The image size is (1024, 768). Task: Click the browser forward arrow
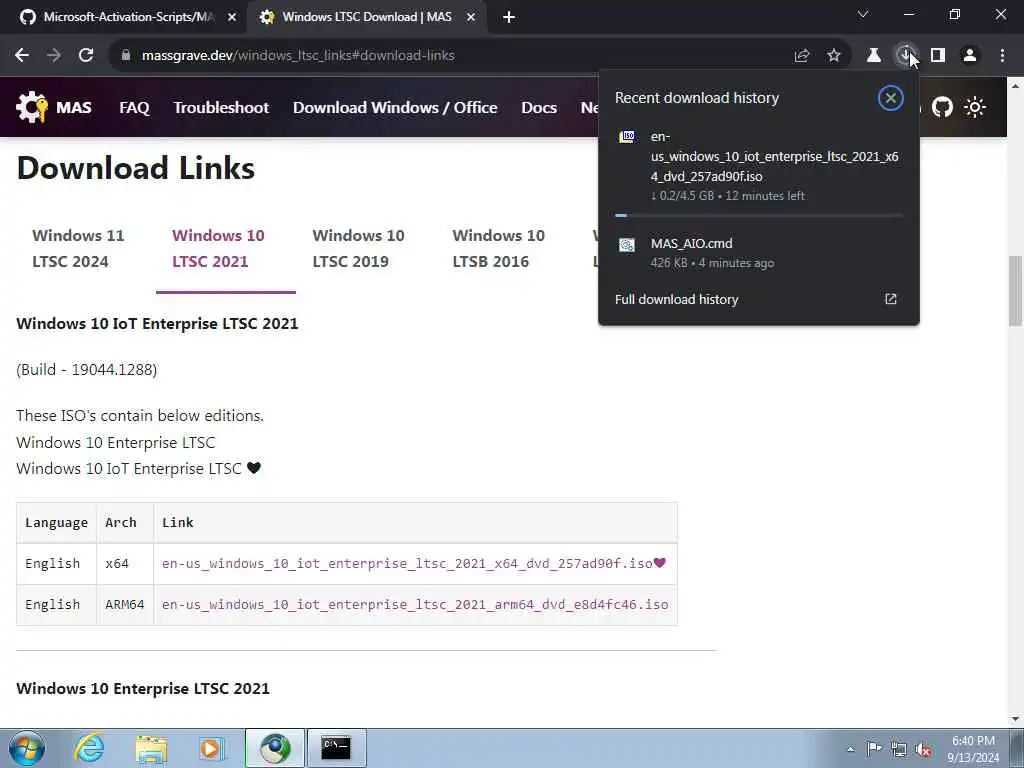[54, 56]
